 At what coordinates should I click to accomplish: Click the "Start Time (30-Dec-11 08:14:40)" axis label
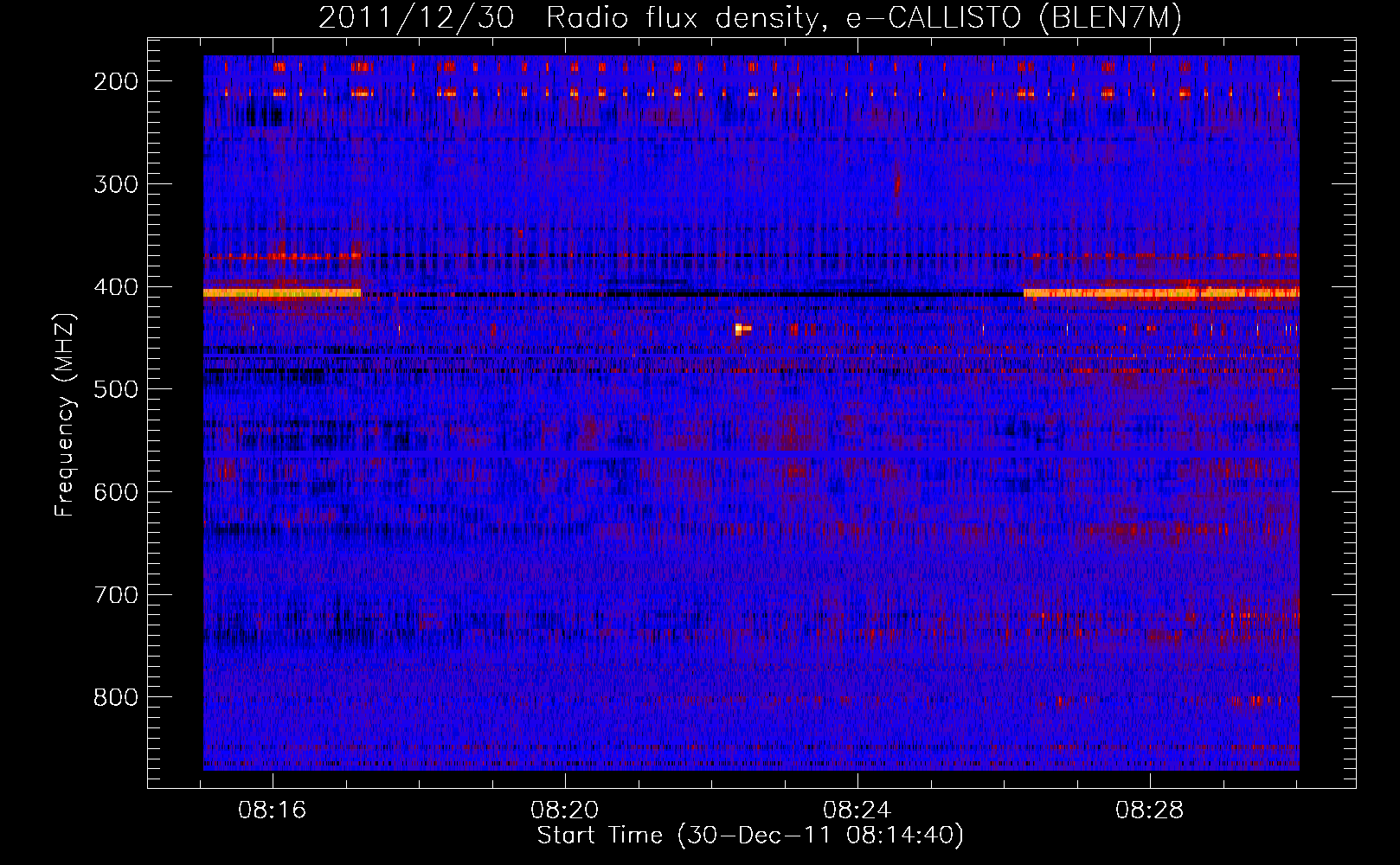pos(750,836)
